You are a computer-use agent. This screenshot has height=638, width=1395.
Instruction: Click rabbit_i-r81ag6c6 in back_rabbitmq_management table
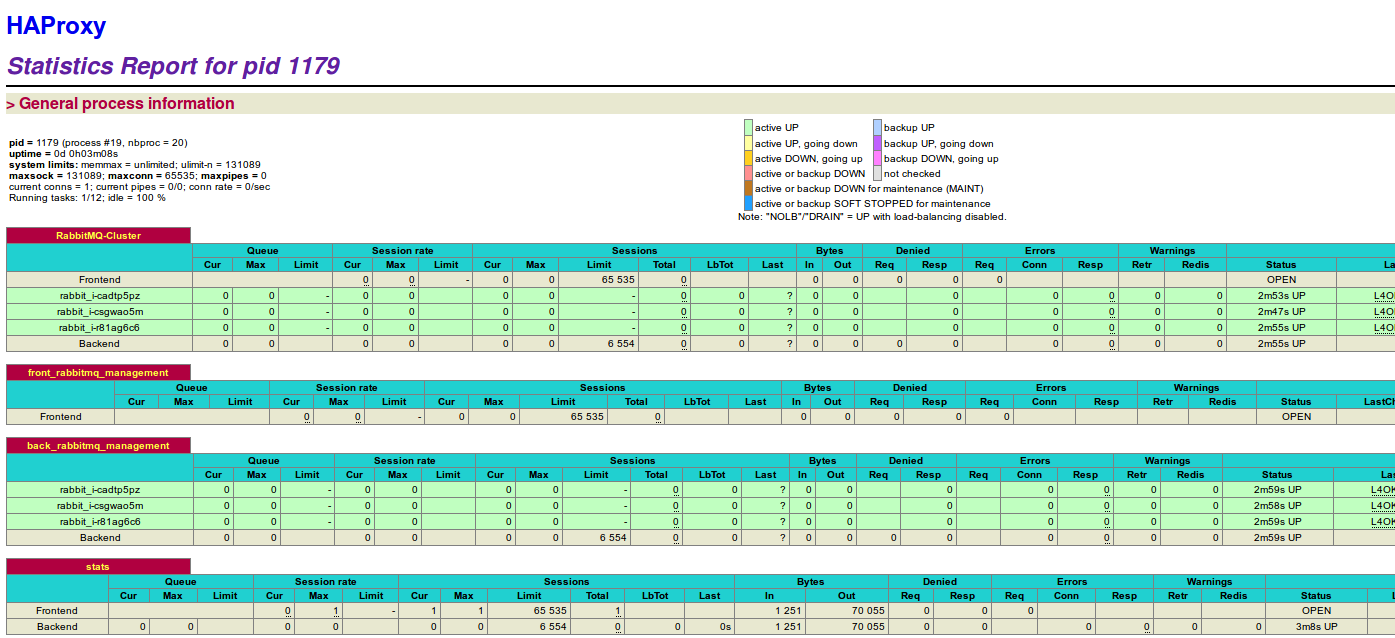click(x=100, y=522)
